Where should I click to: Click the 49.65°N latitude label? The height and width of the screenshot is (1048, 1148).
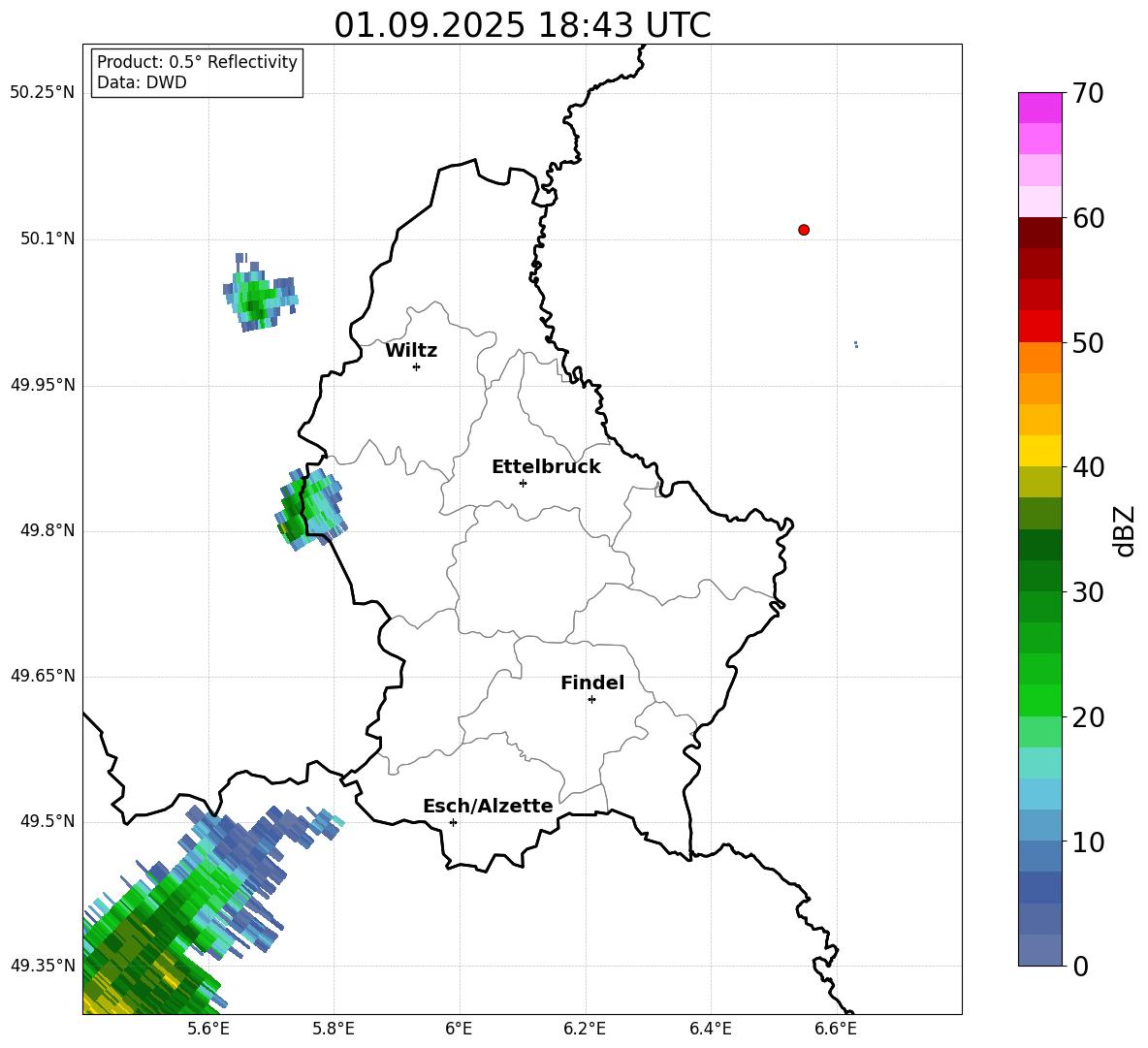(x=43, y=676)
